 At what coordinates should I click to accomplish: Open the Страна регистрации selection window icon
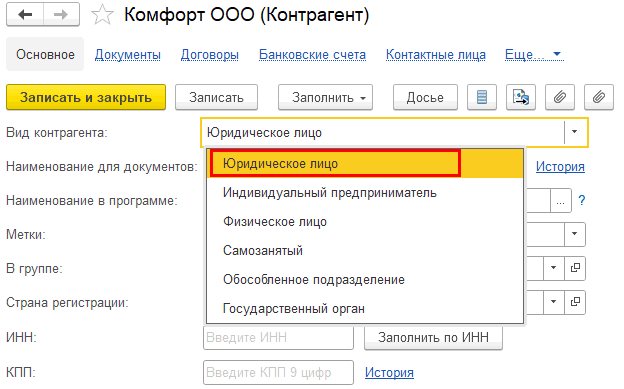(x=575, y=302)
